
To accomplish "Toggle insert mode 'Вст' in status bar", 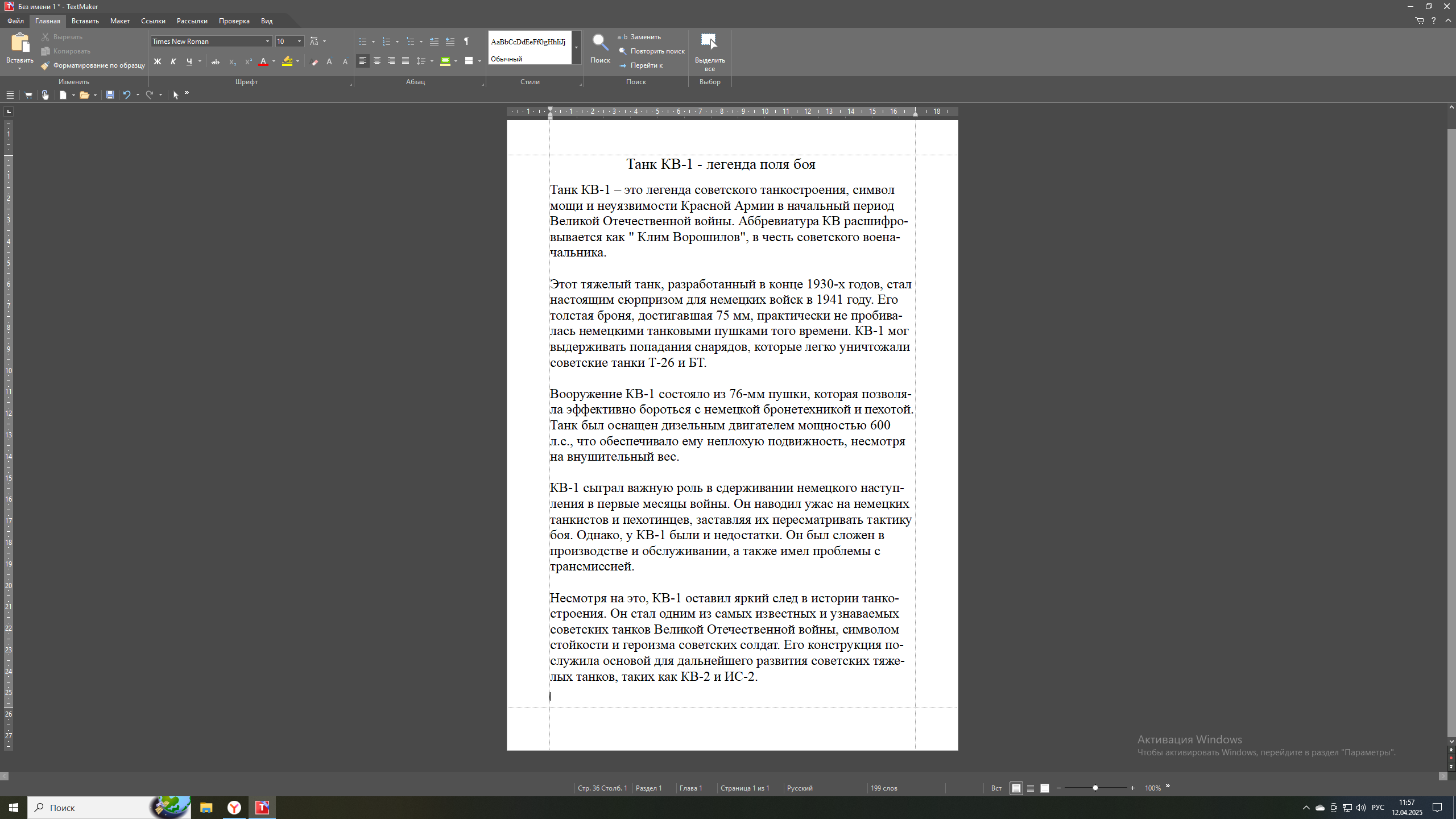I will coord(996,788).
